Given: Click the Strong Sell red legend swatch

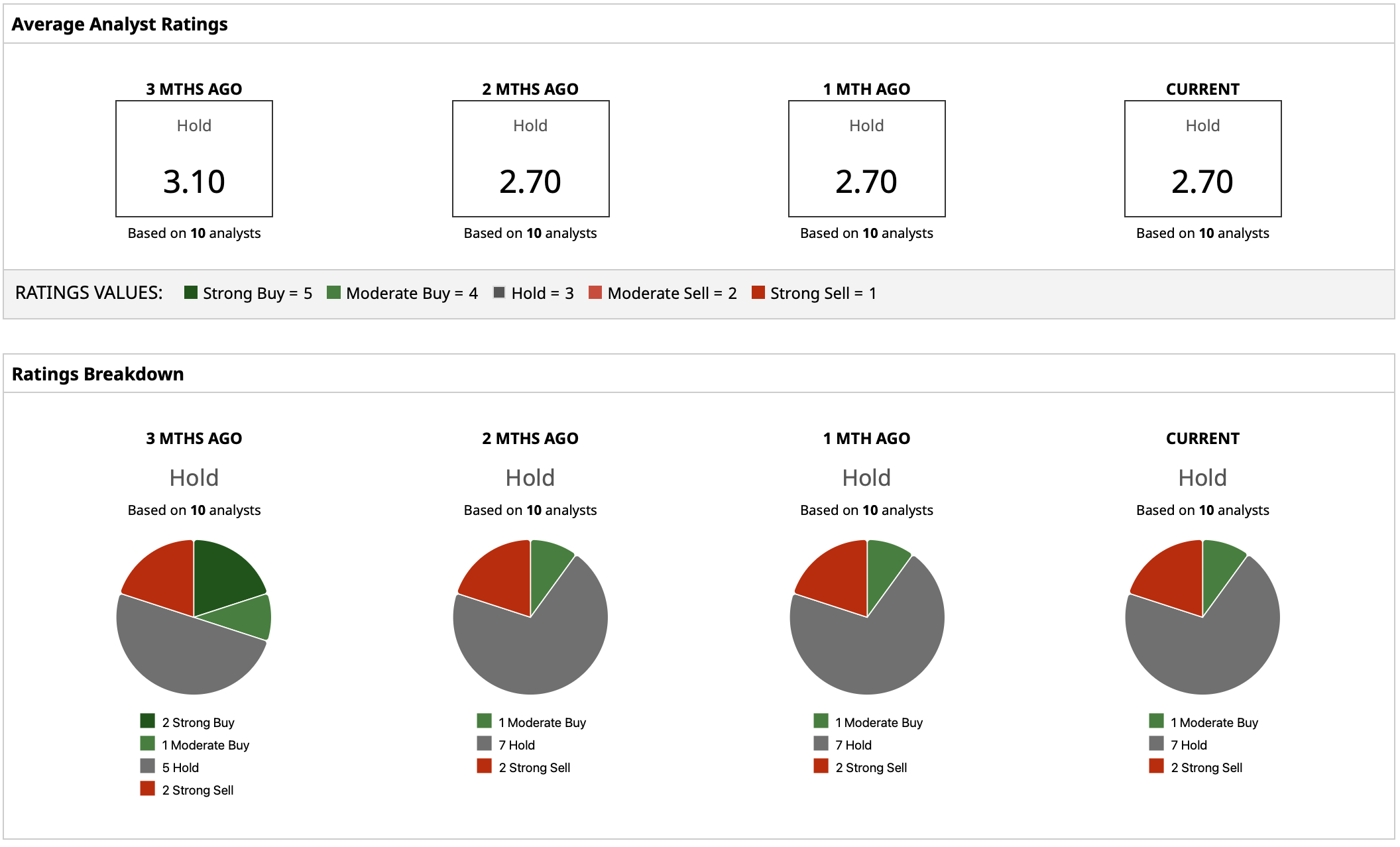Looking at the screenshot, I should pos(758,292).
